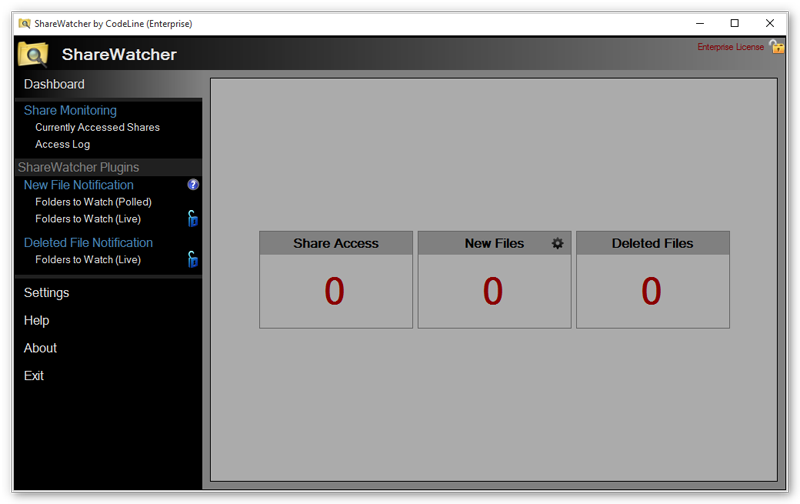Click the lock icon beside Deleted File Folders to Watch (Live)
This screenshot has width=800, height=504.
192,259
